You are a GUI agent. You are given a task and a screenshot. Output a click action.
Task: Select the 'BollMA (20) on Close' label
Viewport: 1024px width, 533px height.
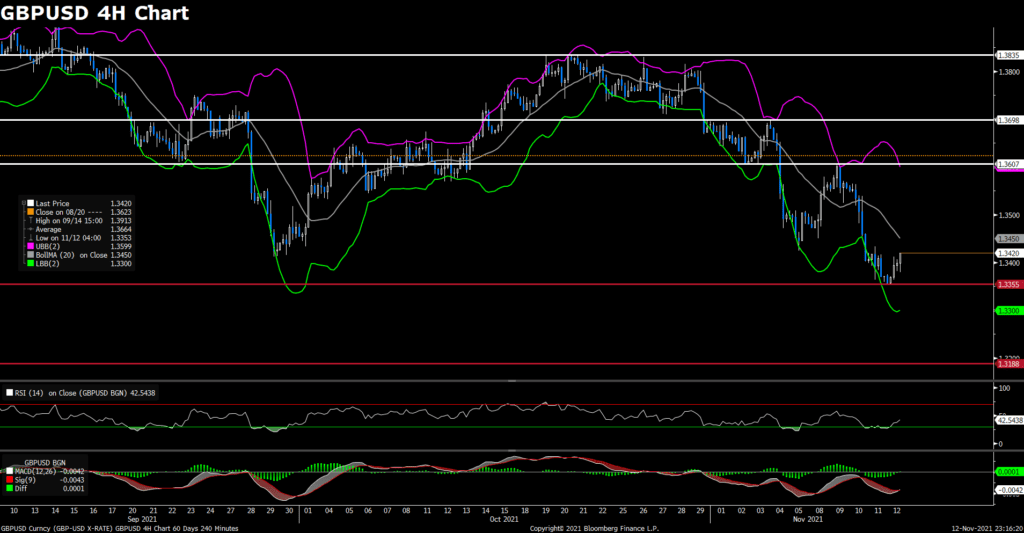click(71, 255)
